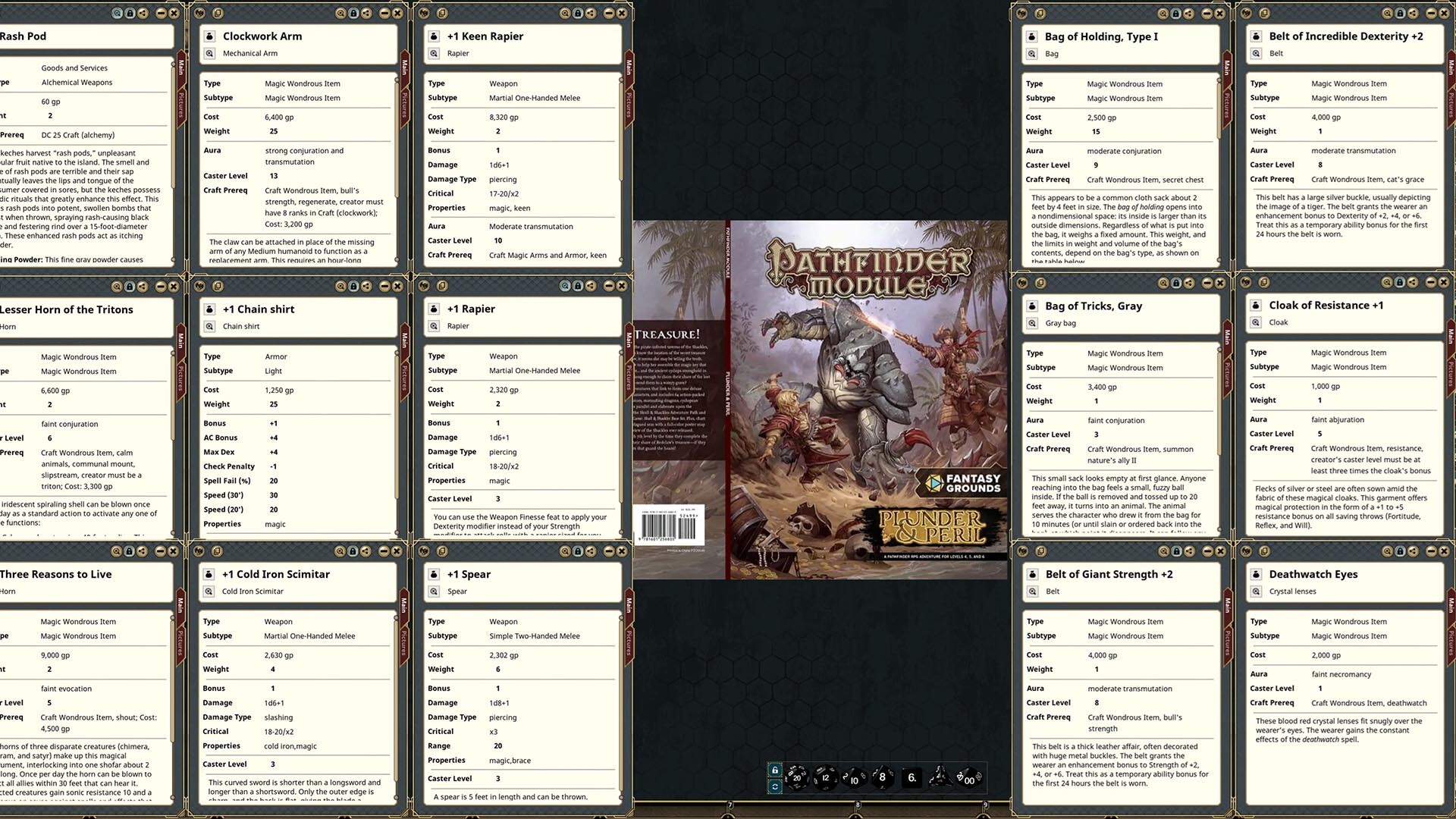The width and height of the screenshot is (1456, 819).
Task: Share the Clockwork Arm item record
Action: [x=366, y=14]
